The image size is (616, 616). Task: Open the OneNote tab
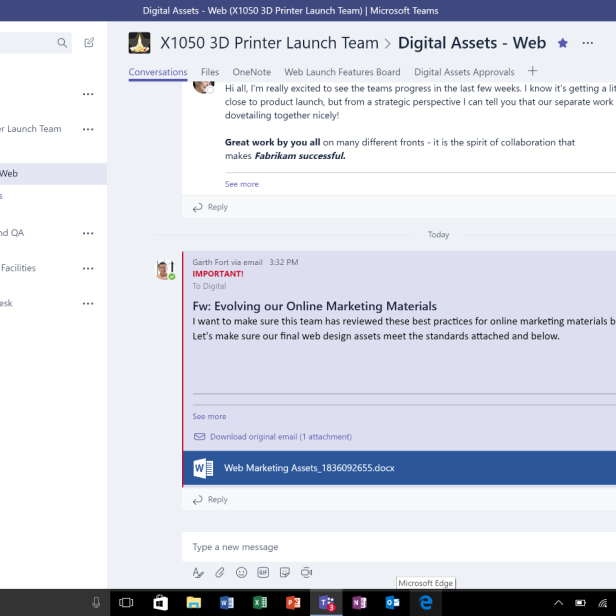pyautogui.click(x=251, y=72)
